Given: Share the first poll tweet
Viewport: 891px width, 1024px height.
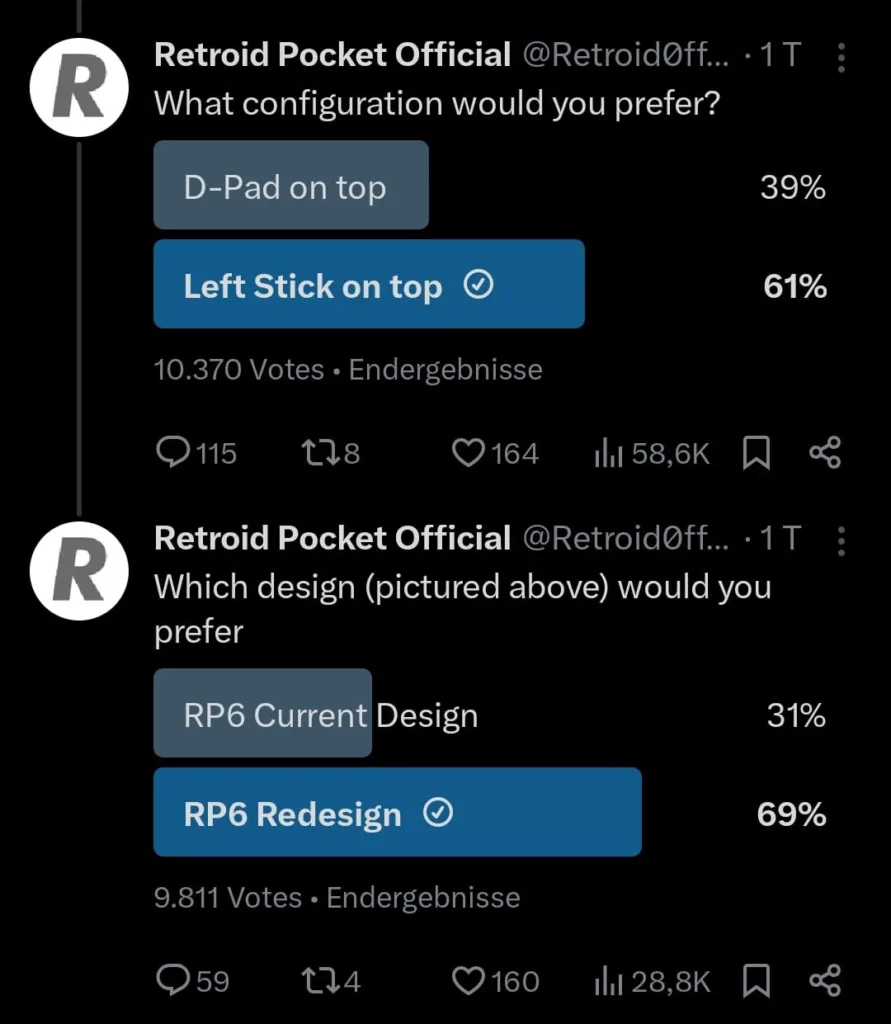Looking at the screenshot, I should click(x=825, y=453).
